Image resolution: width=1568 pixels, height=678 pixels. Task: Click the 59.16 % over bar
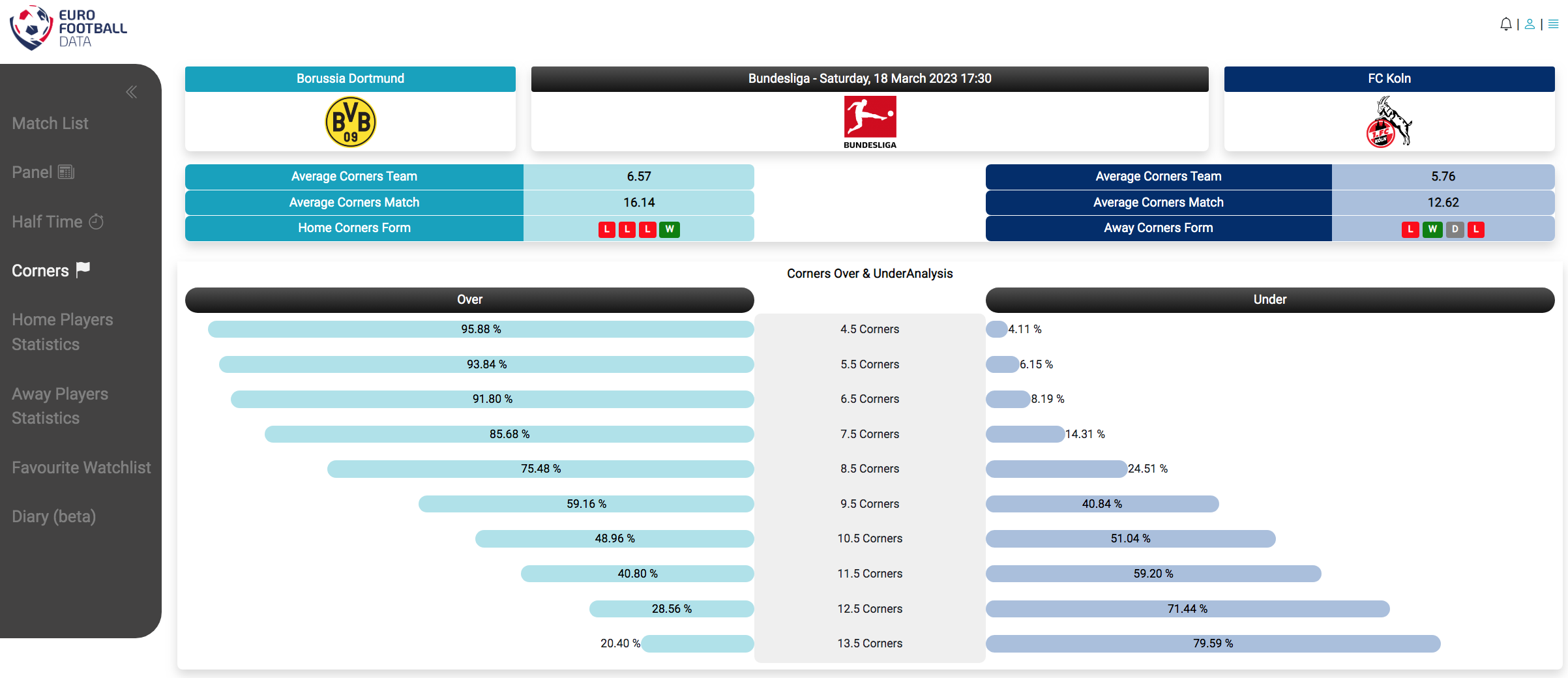tap(586, 504)
